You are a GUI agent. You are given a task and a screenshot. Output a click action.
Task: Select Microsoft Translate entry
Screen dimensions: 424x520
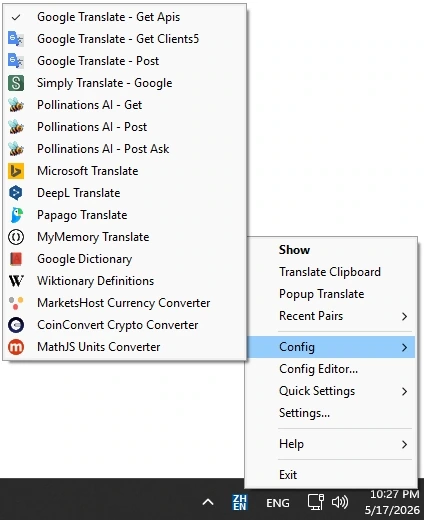click(125, 171)
